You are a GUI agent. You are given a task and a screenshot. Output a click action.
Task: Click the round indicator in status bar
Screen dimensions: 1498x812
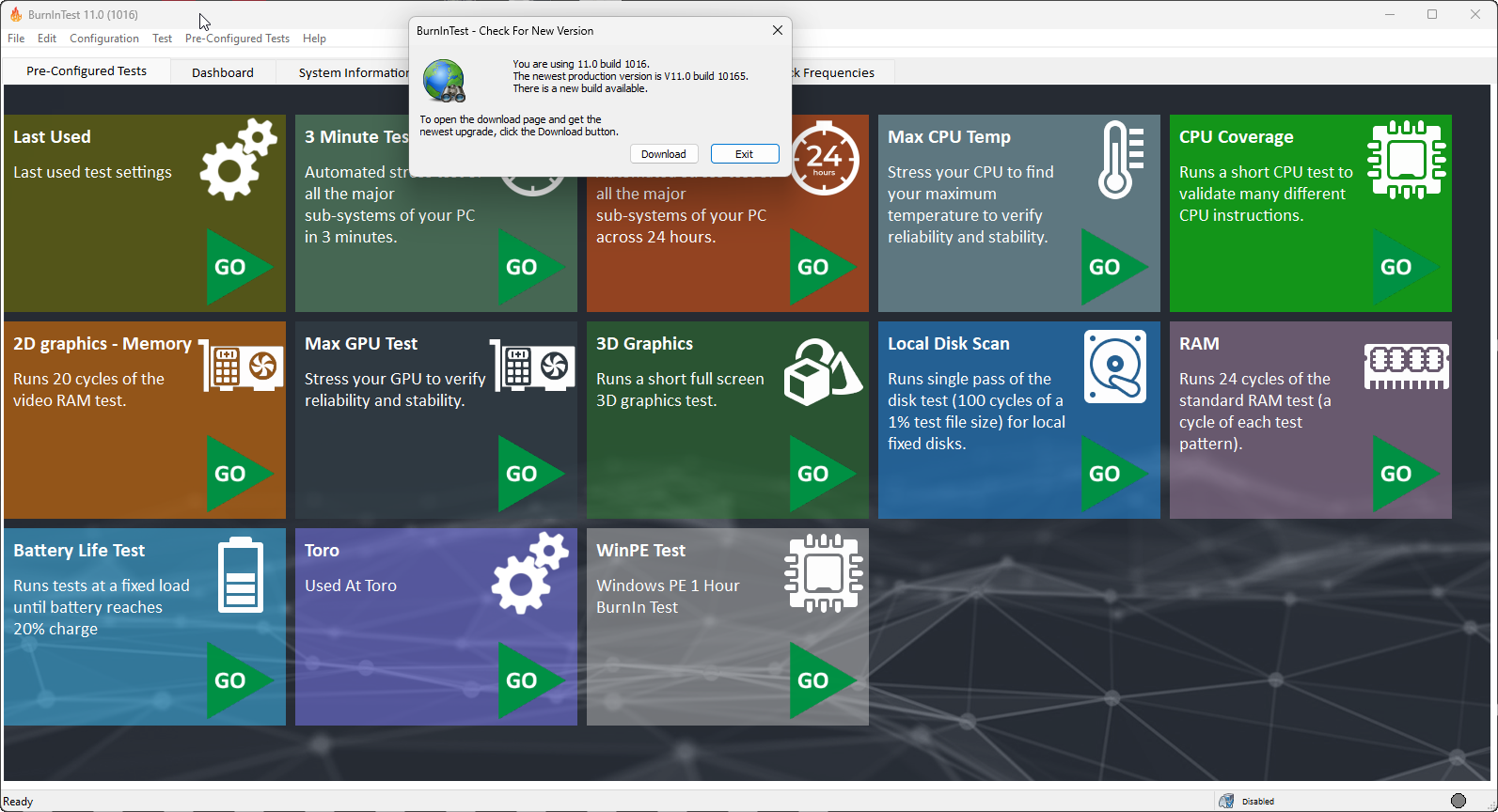1459,801
